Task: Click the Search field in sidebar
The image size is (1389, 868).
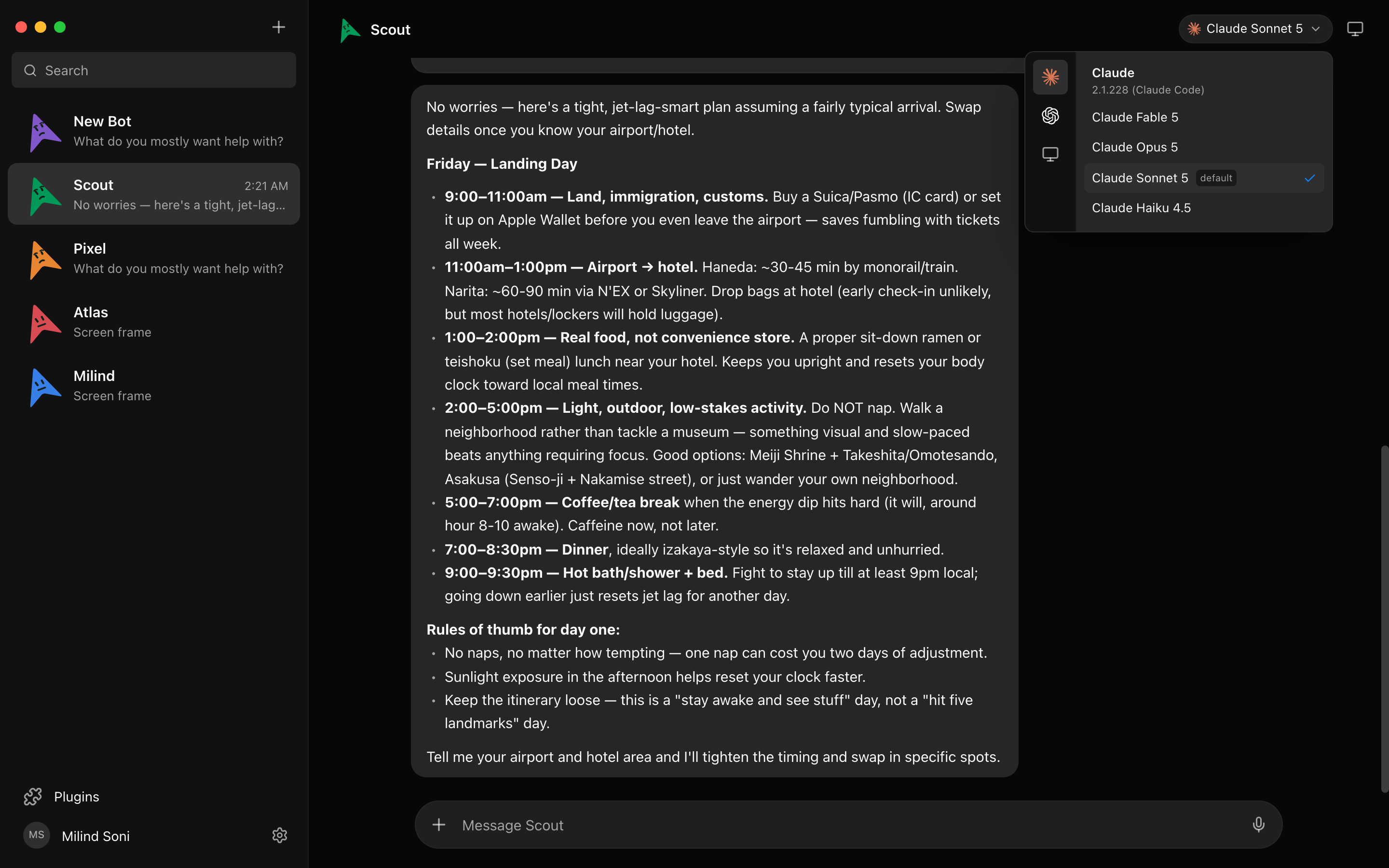Action: [x=154, y=70]
